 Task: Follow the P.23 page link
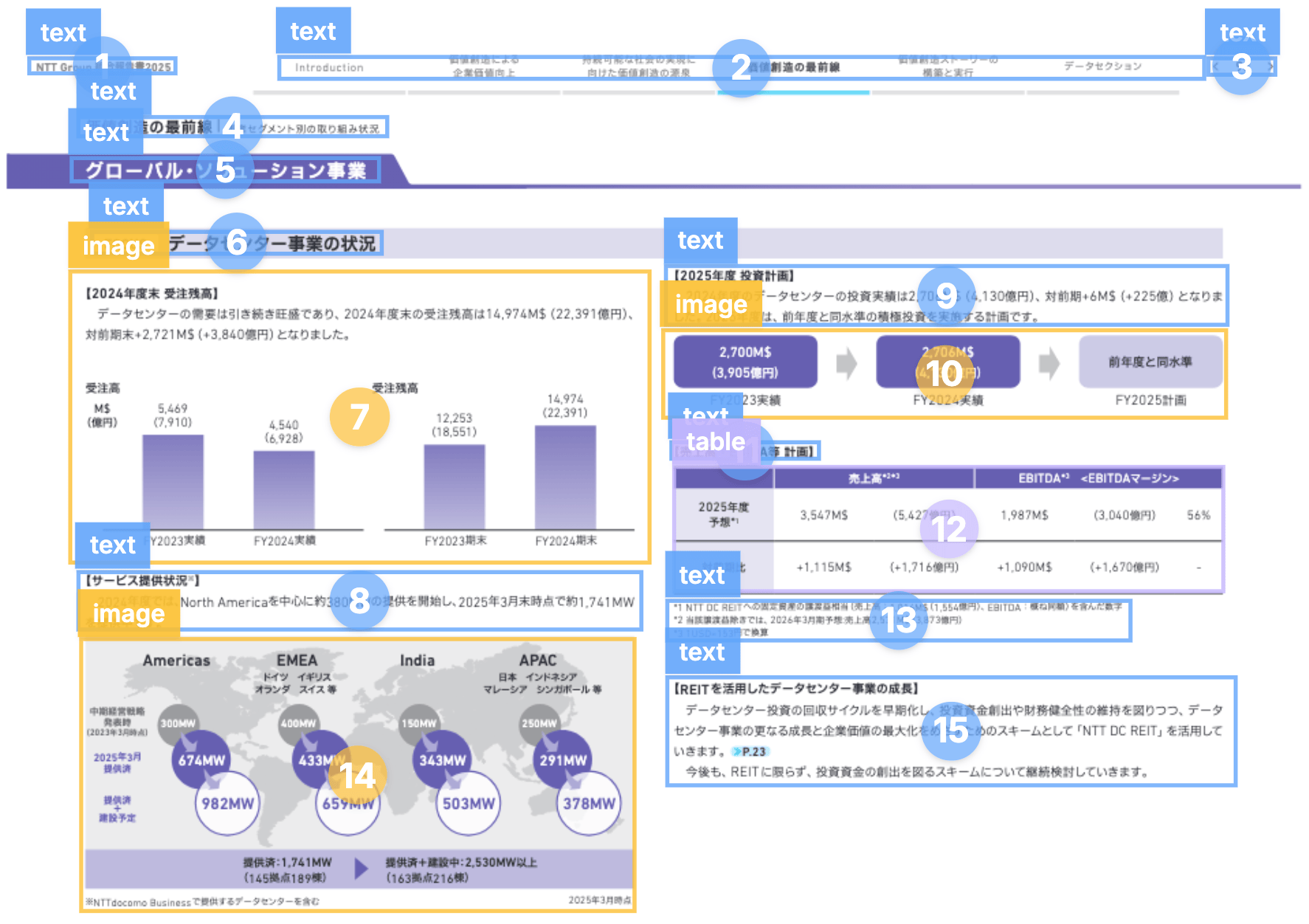(x=750, y=751)
